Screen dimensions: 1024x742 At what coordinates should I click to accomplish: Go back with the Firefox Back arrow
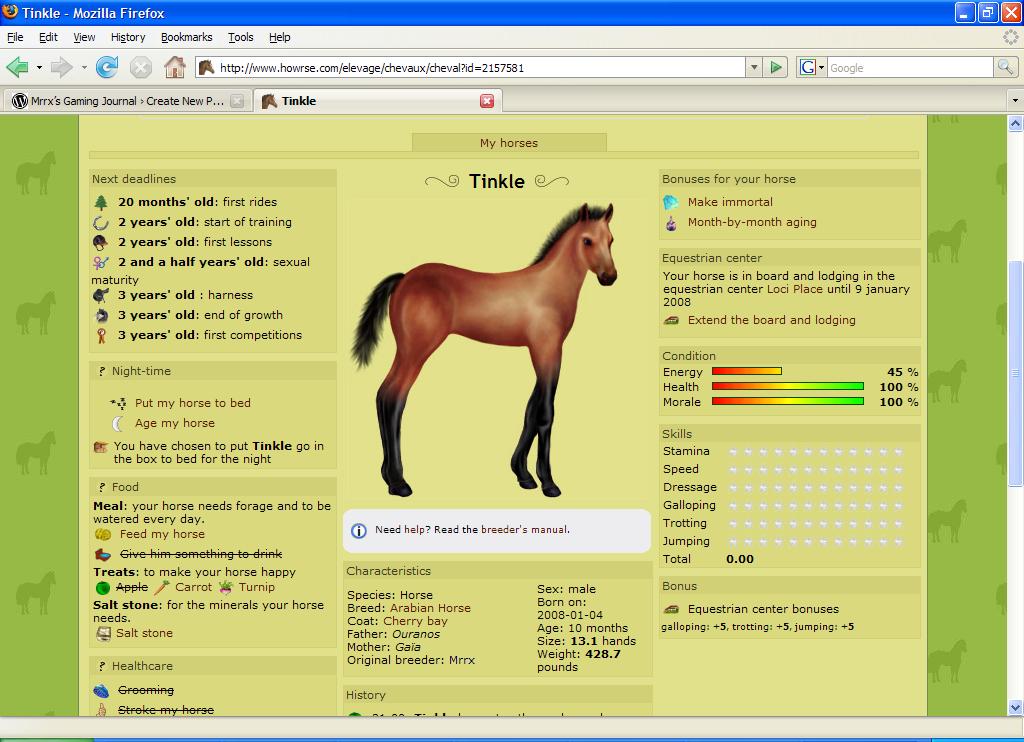point(18,67)
